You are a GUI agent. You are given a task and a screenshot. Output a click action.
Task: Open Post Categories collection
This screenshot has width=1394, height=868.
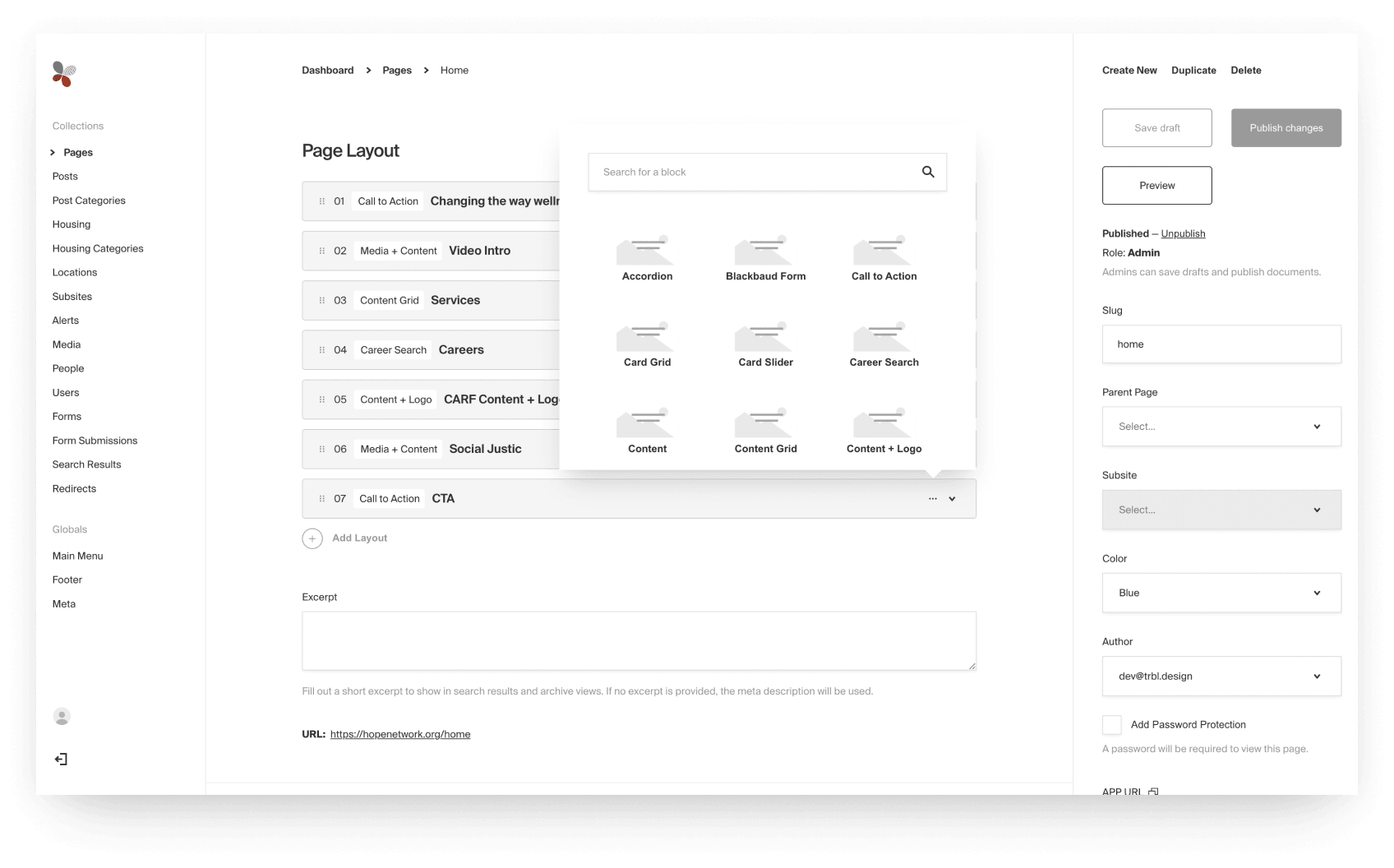pyautogui.click(x=89, y=201)
